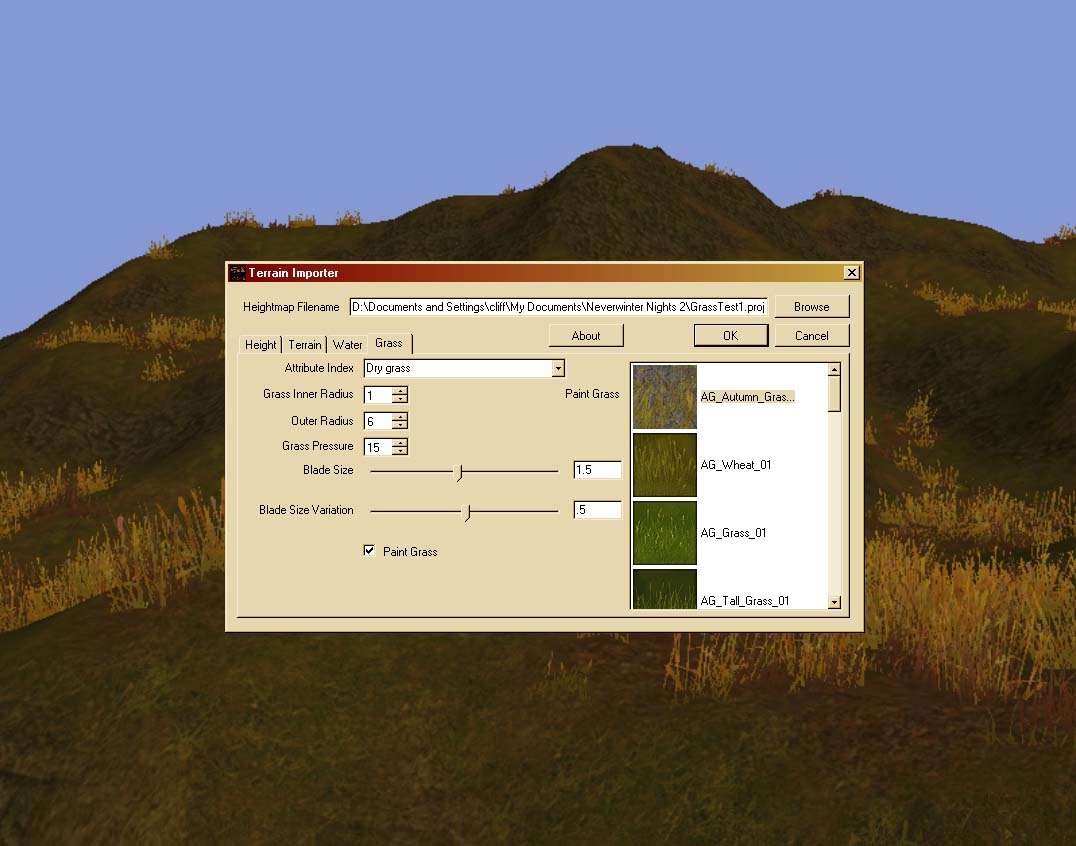Select the AG_Autumn_Grass texture thumbnail
This screenshot has height=846, width=1076.
click(x=664, y=397)
